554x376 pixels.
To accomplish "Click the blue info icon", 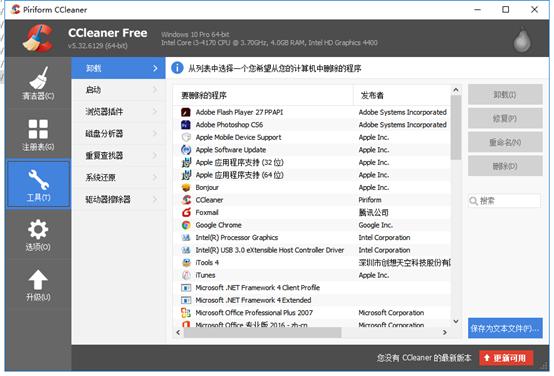I will 177,68.
